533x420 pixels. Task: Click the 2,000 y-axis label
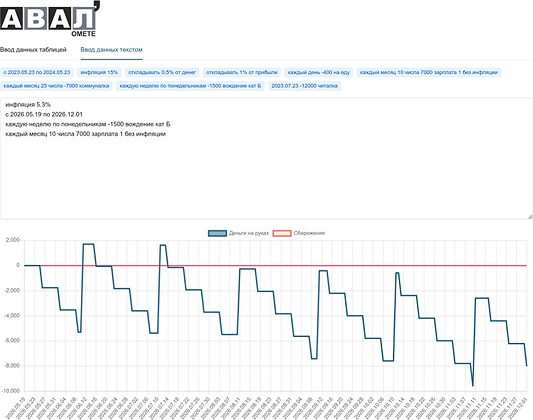pyautogui.click(x=13, y=240)
